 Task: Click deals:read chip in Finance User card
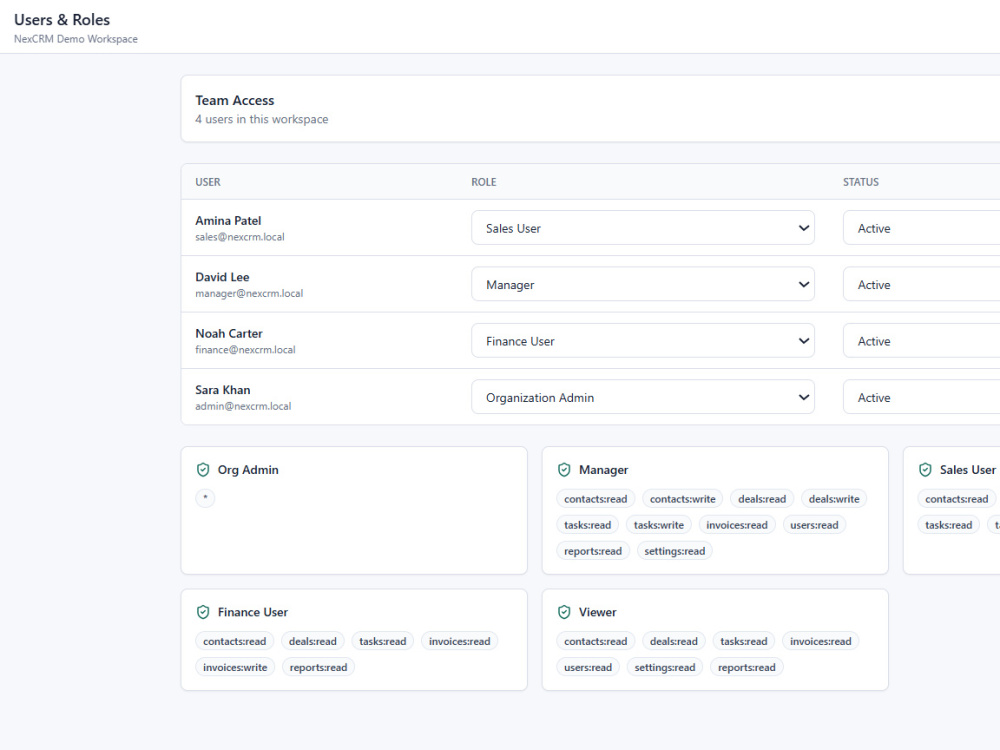pos(312,641)
